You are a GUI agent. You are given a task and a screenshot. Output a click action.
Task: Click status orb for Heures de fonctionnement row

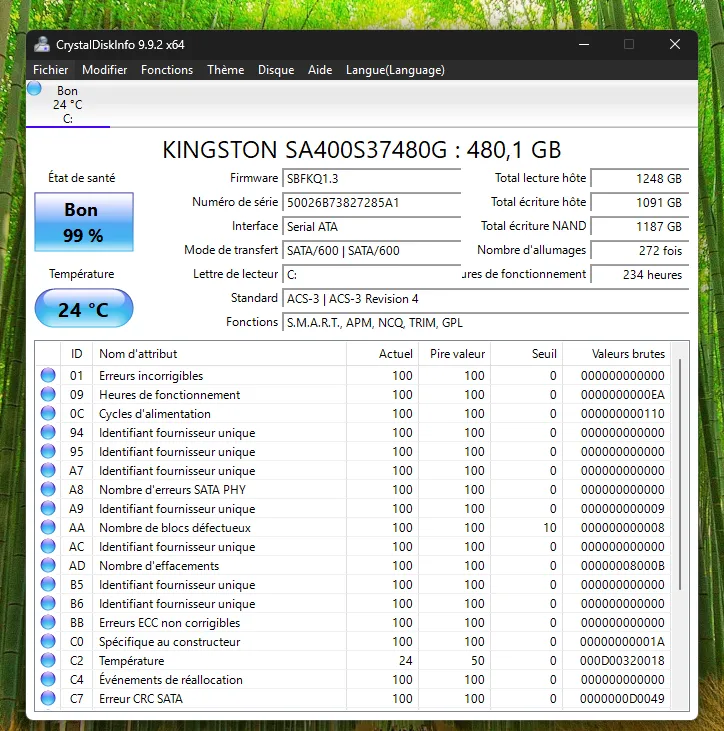pyautogui.click(x=48, y=394)
